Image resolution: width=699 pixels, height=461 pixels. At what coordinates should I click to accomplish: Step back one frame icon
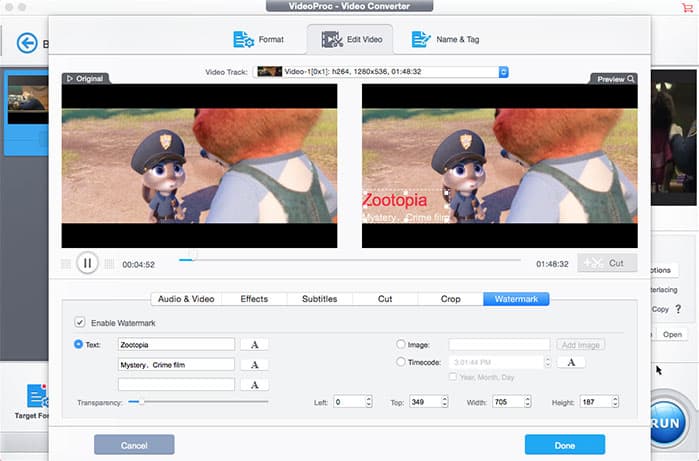tap(66, 264)
